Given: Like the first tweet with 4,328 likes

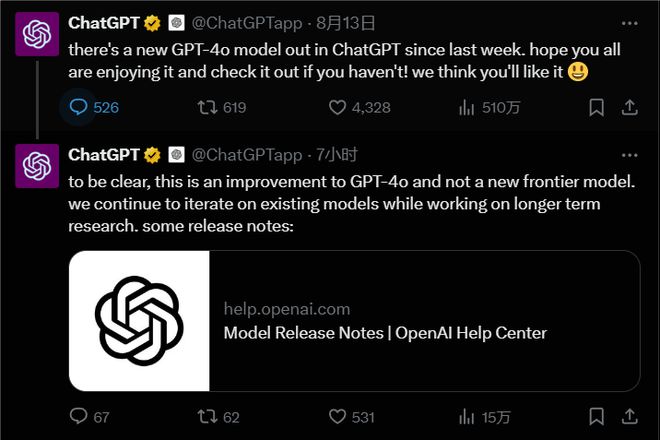Looking at the screenshot, I should click(x=337, y=107).
